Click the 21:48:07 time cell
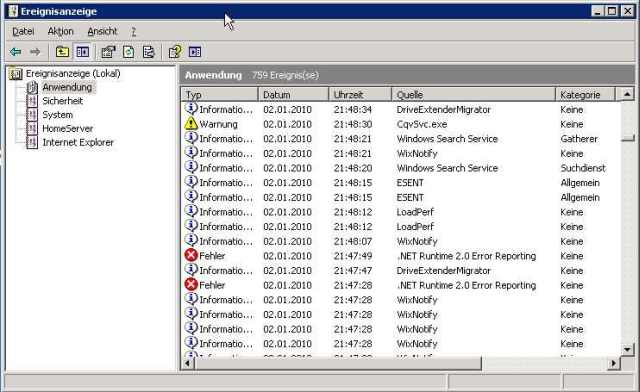The image size is (640, 392). (353, 241)
